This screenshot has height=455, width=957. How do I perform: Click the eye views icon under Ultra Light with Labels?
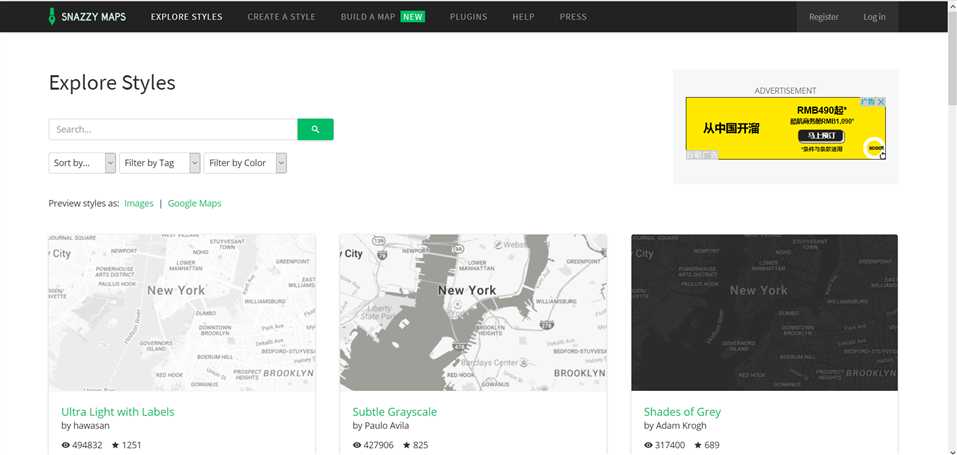coord(66,445)
